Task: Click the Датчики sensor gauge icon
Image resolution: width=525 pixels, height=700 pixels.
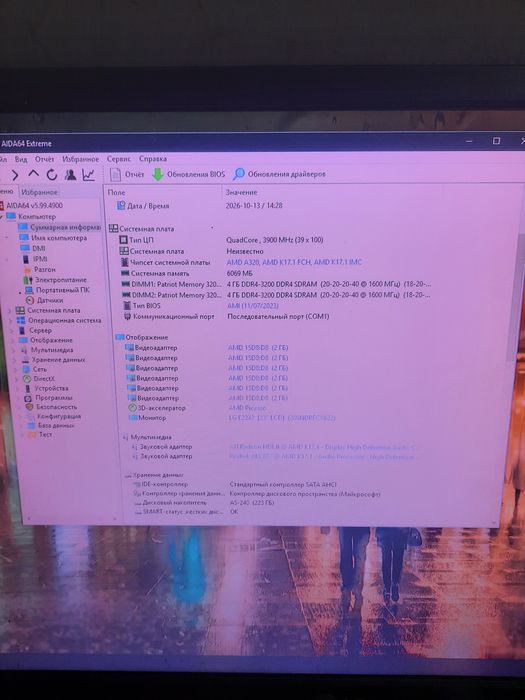Action: (x=30, y=300)
